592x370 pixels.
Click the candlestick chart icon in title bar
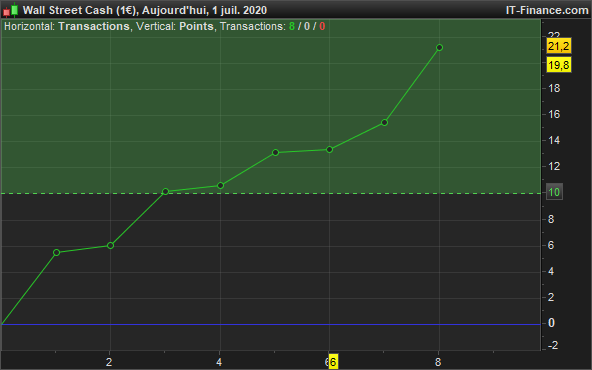(11, 10)
